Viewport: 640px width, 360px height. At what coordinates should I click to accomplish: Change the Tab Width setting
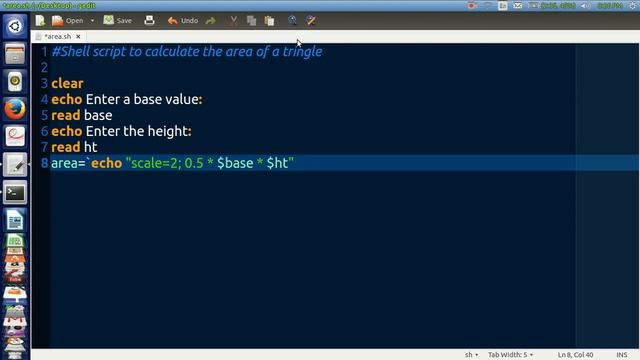pos(511,355)
